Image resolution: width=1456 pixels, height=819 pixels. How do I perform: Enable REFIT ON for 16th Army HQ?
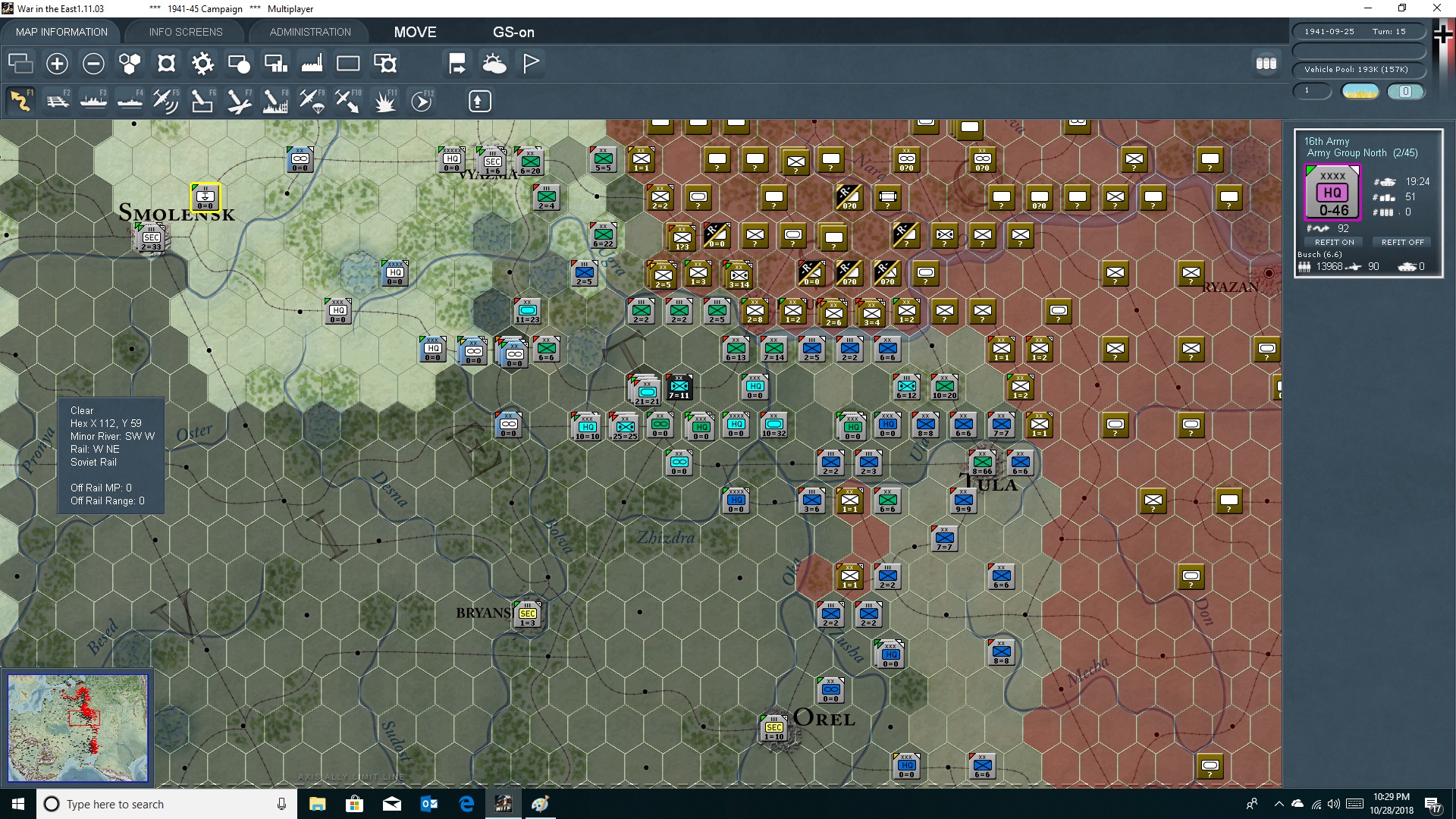(x=1335, y=242)
